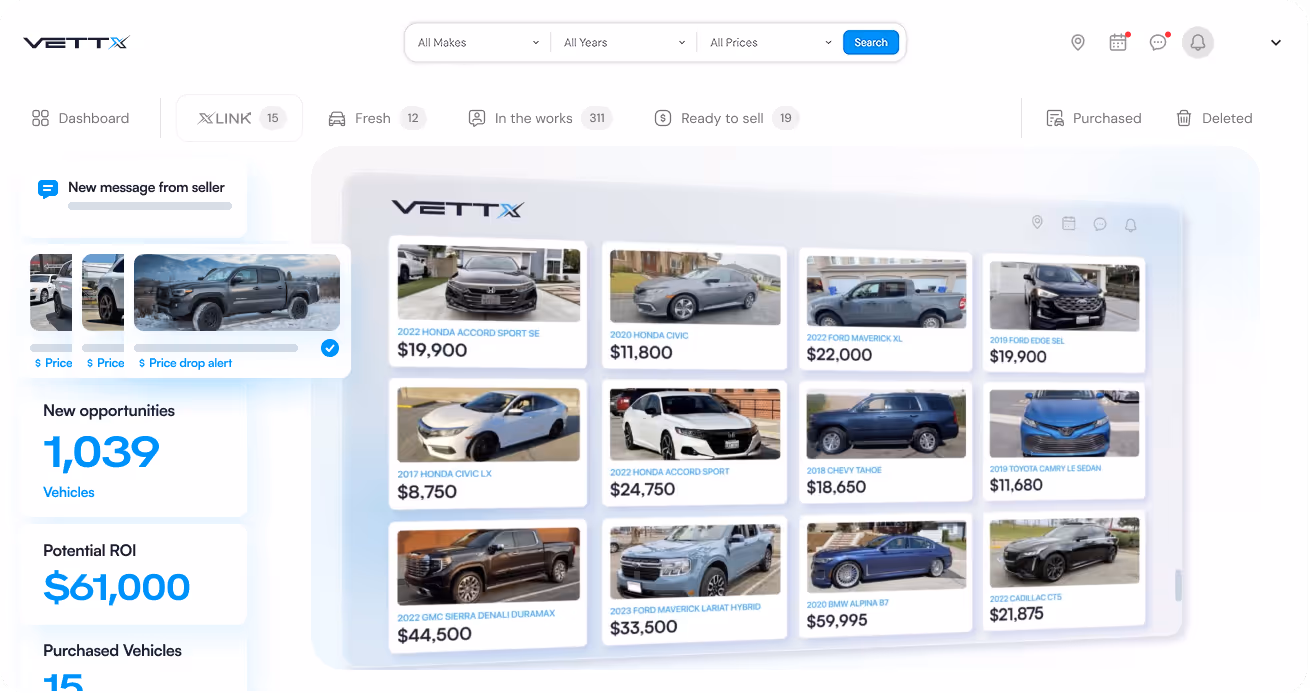The width and height of the screenshot is (1310, 693).
Task: Click the preview panel scrollbar handle
Action: pos(1179,586)
